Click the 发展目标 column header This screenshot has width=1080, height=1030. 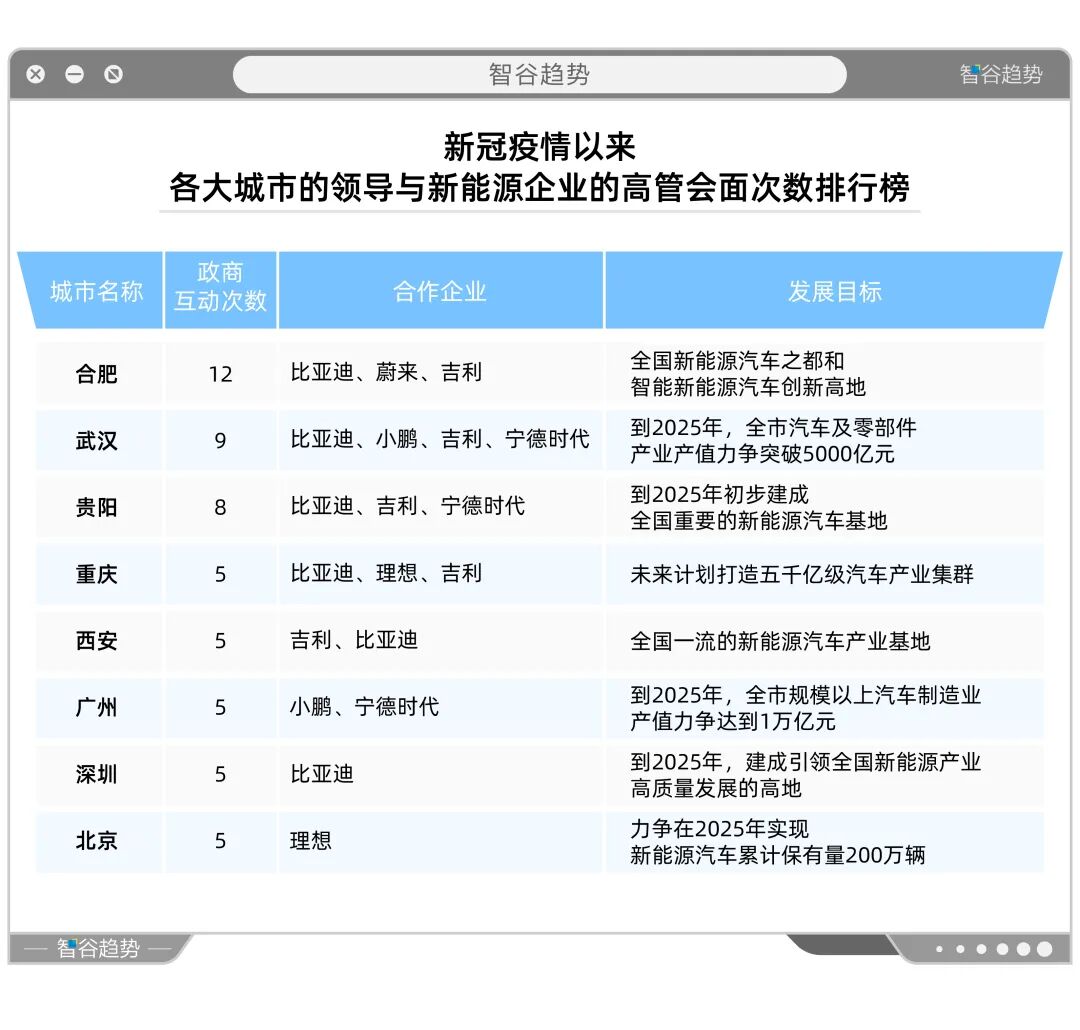pyautogui.click(x=835, y=291)
